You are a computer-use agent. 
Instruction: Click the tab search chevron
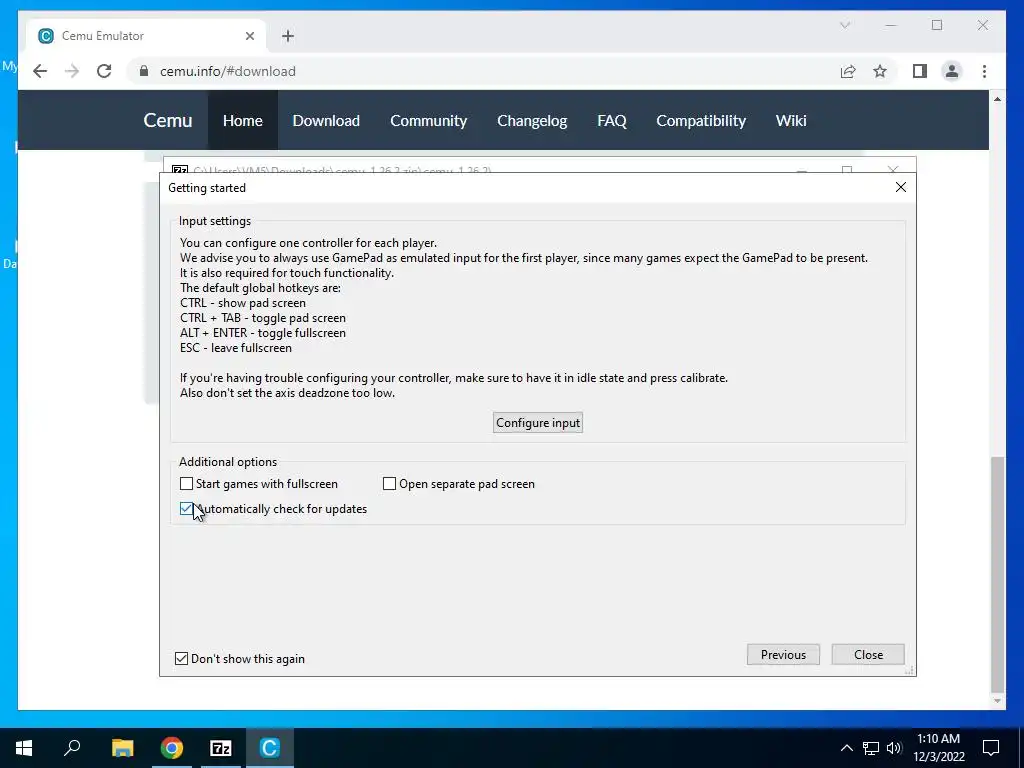[844, 25]
